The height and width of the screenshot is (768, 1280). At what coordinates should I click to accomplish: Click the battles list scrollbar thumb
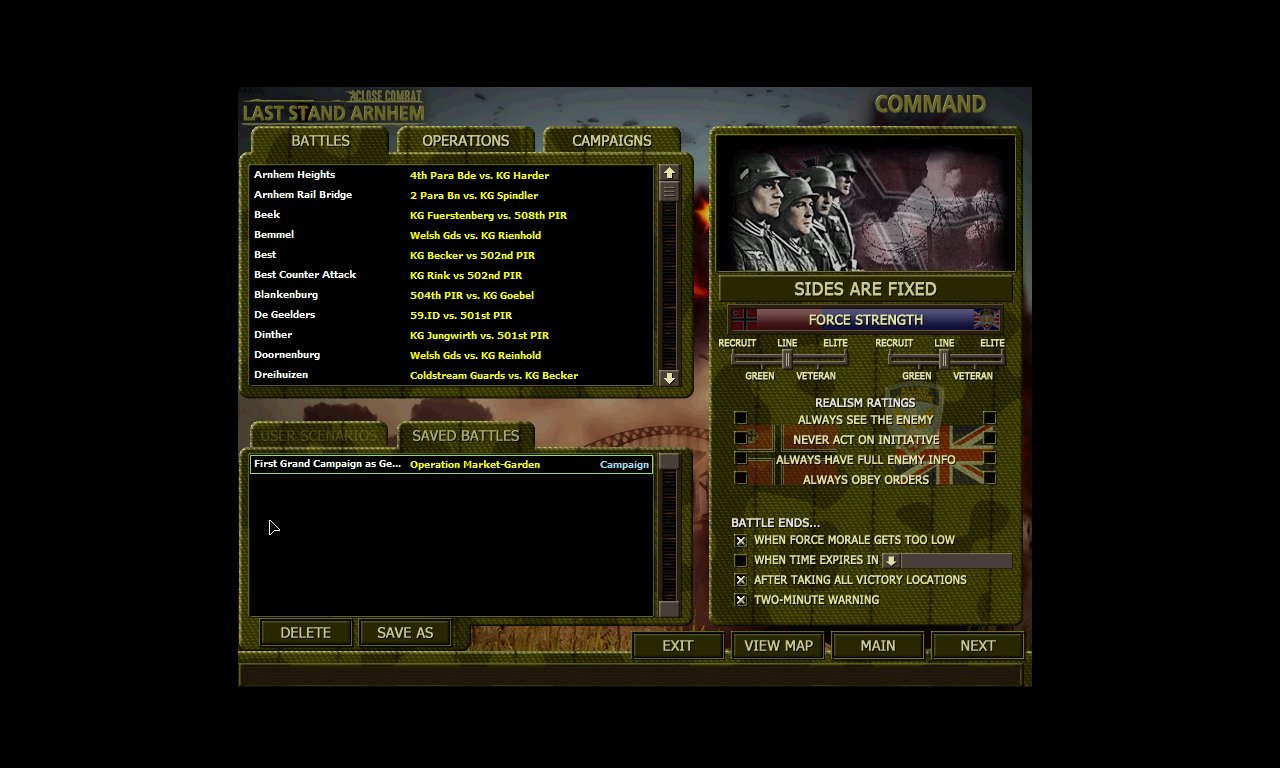coord(669,191)
